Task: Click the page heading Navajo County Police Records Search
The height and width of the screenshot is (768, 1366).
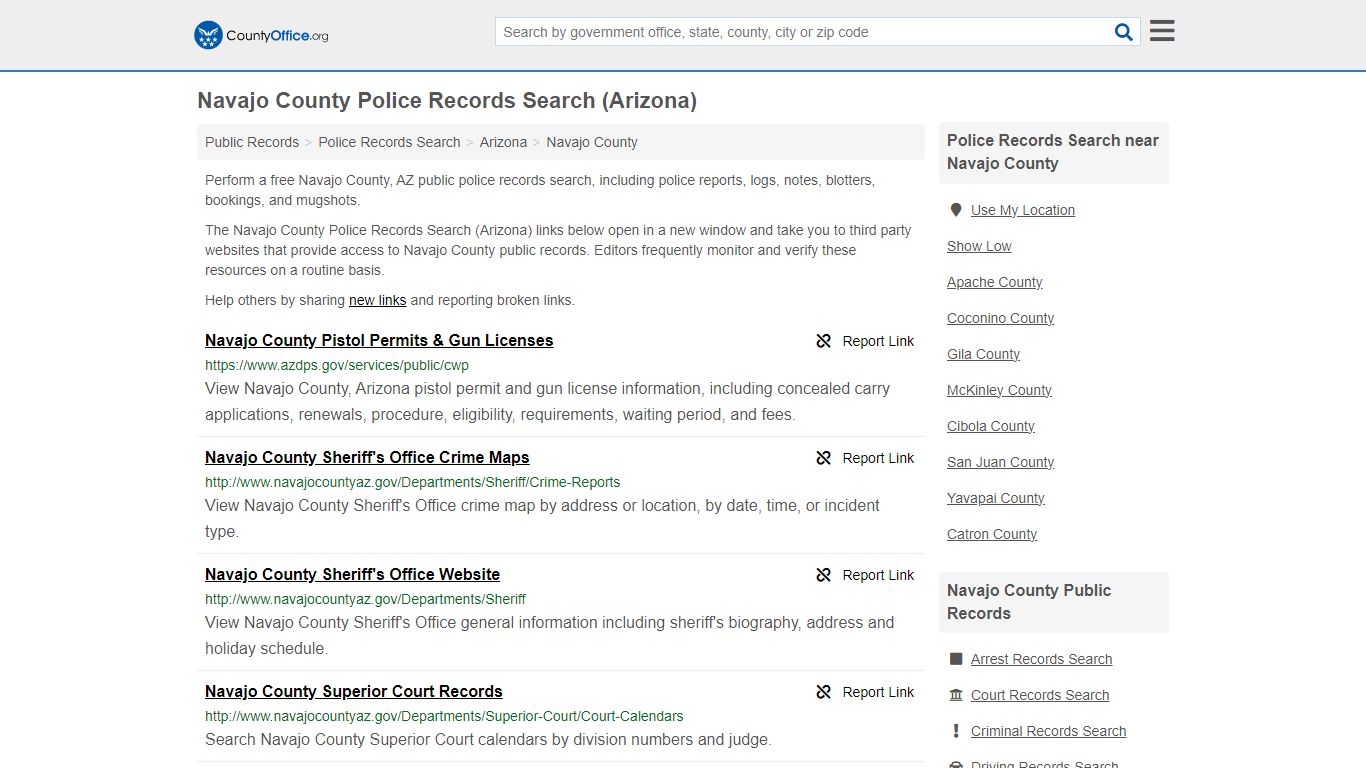Action: coord(447,100)
